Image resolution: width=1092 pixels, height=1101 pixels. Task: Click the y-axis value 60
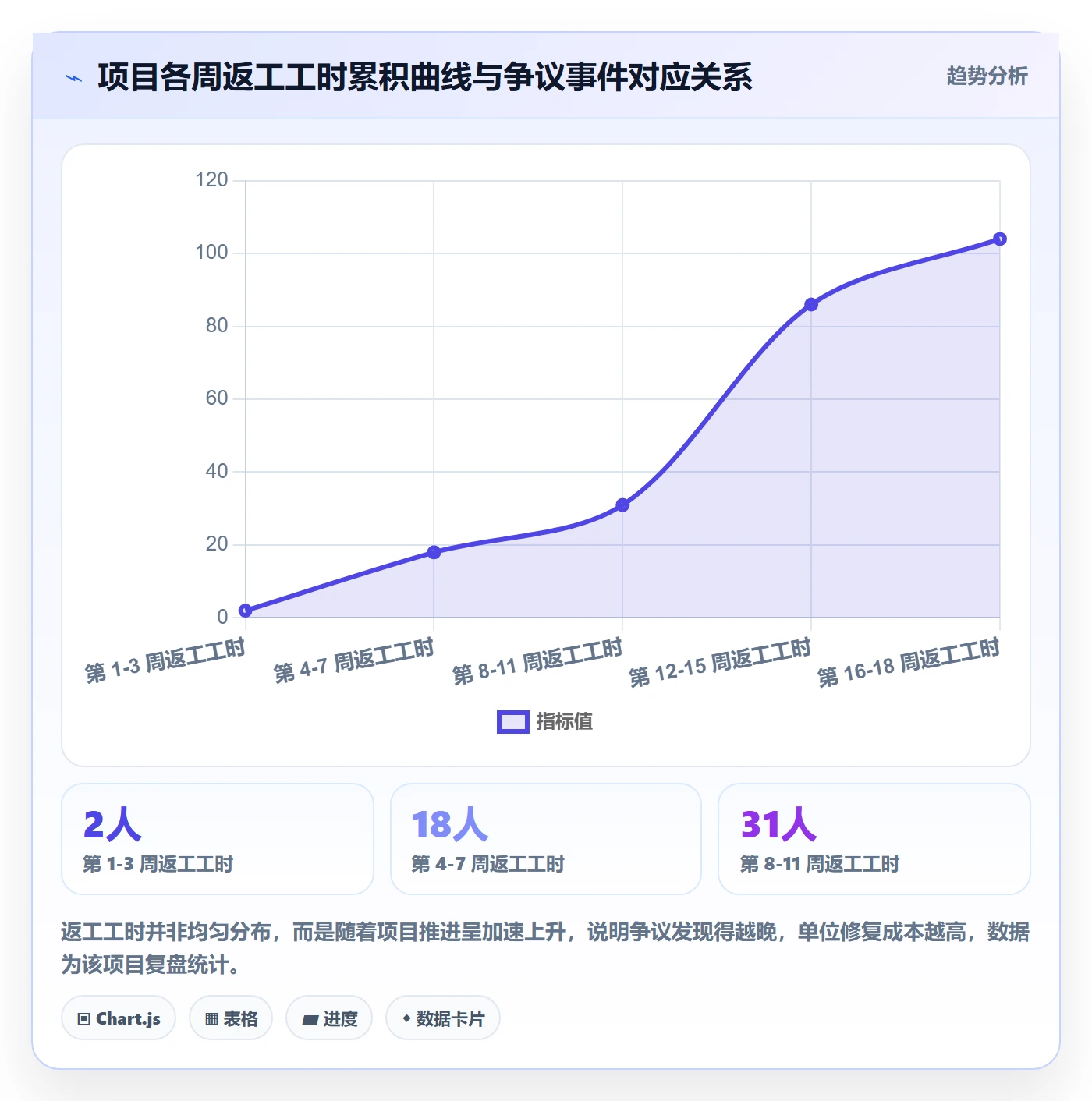(x=217, y=398)
